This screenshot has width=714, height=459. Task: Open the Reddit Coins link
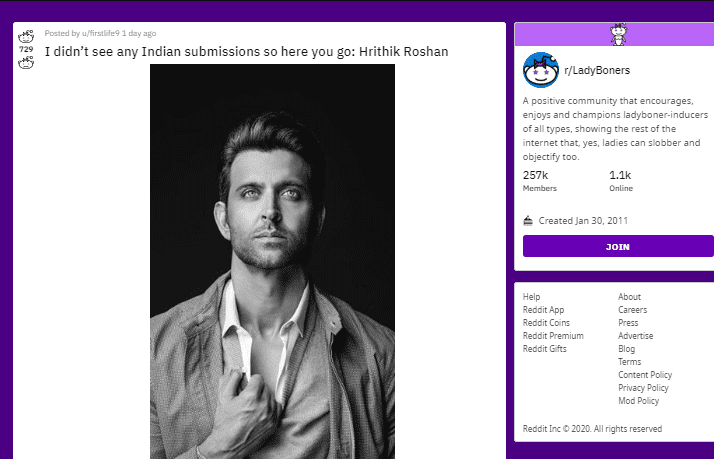[x=546, y=323]
